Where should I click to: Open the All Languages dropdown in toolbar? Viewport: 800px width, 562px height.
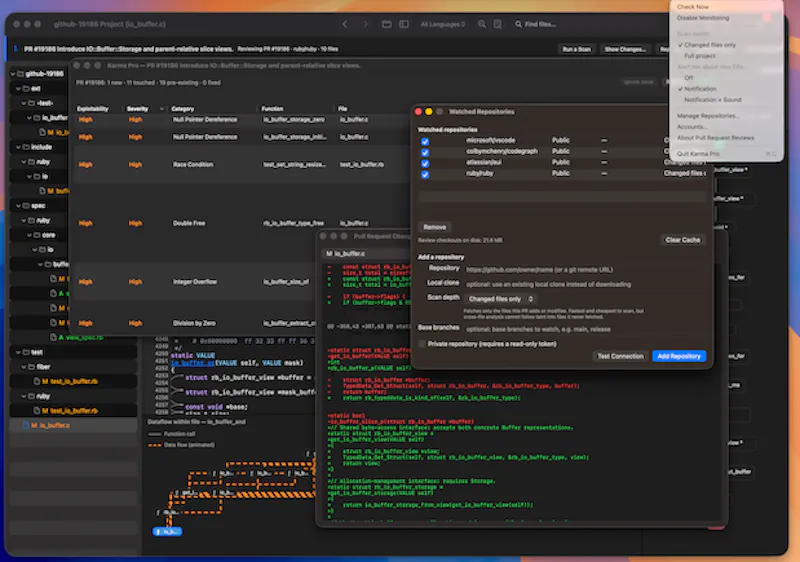442,24
